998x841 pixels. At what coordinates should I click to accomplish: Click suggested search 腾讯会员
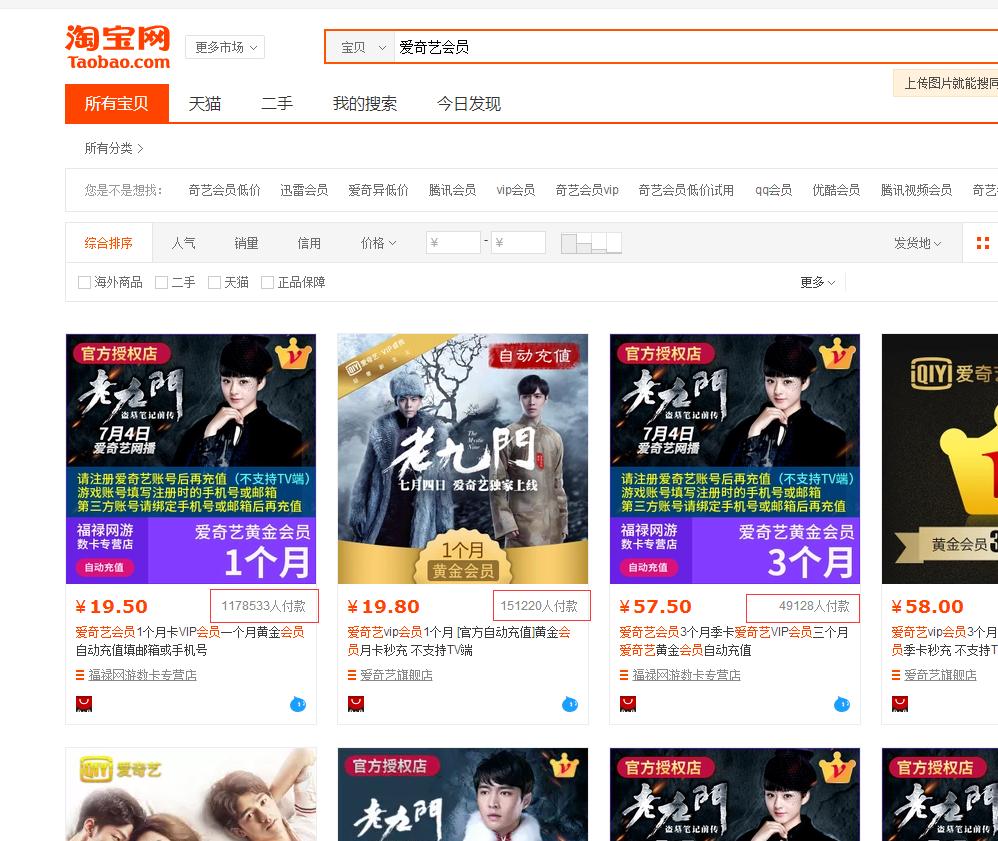[452, 190]
